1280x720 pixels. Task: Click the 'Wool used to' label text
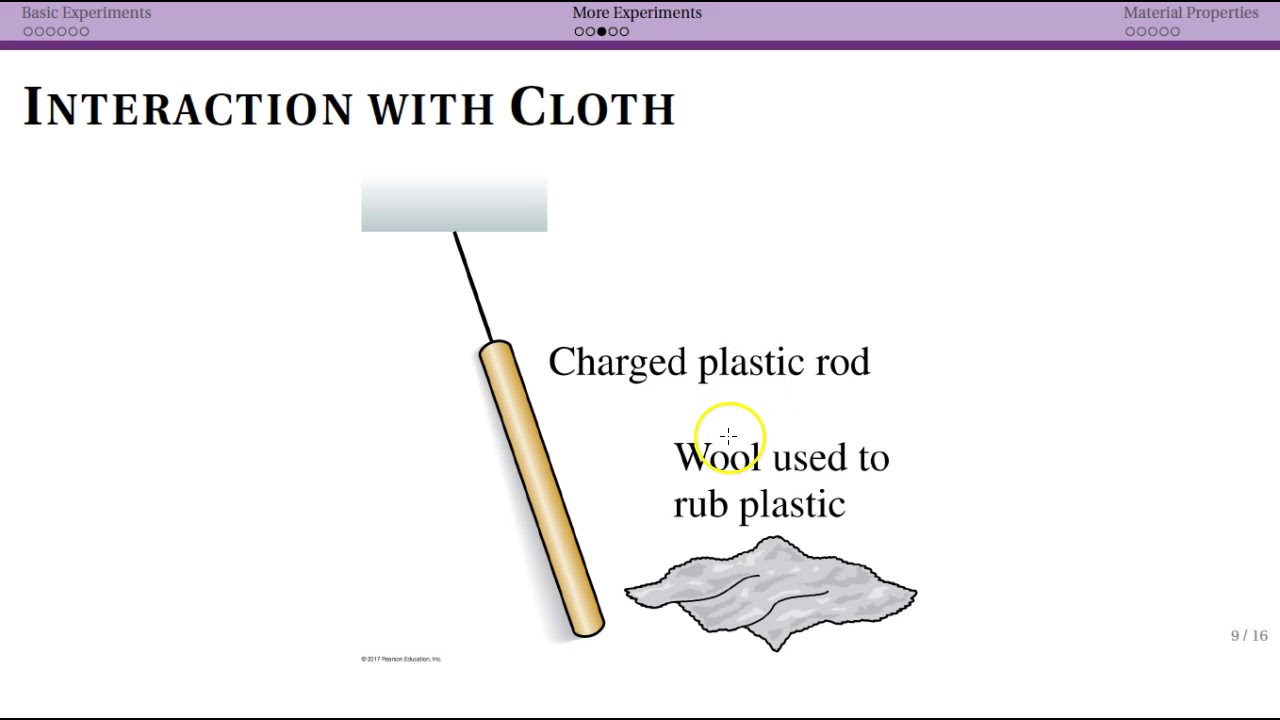[781, 458]
